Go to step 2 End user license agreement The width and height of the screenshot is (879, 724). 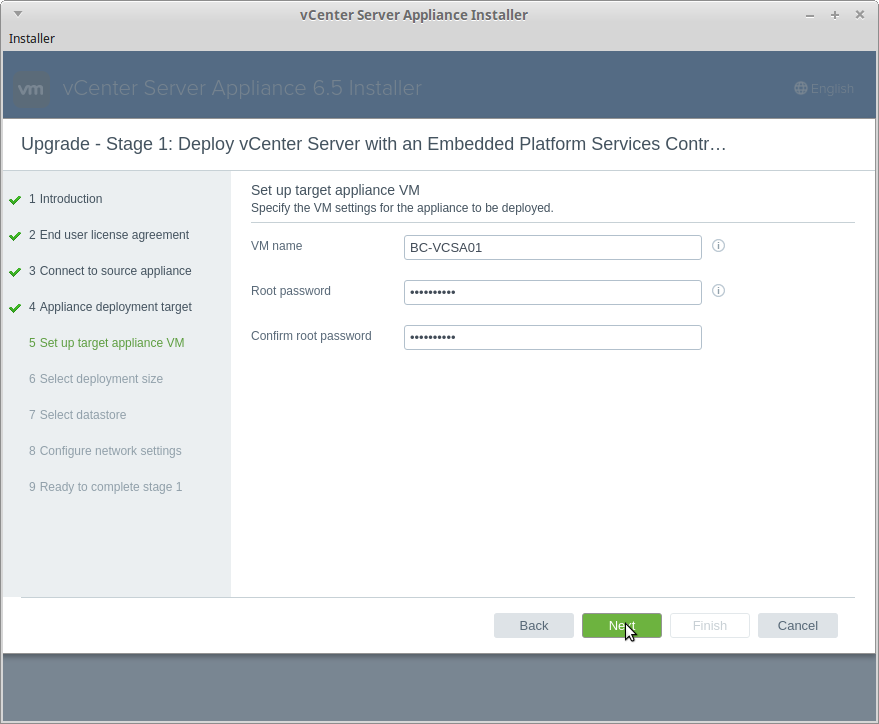(109, 235)
